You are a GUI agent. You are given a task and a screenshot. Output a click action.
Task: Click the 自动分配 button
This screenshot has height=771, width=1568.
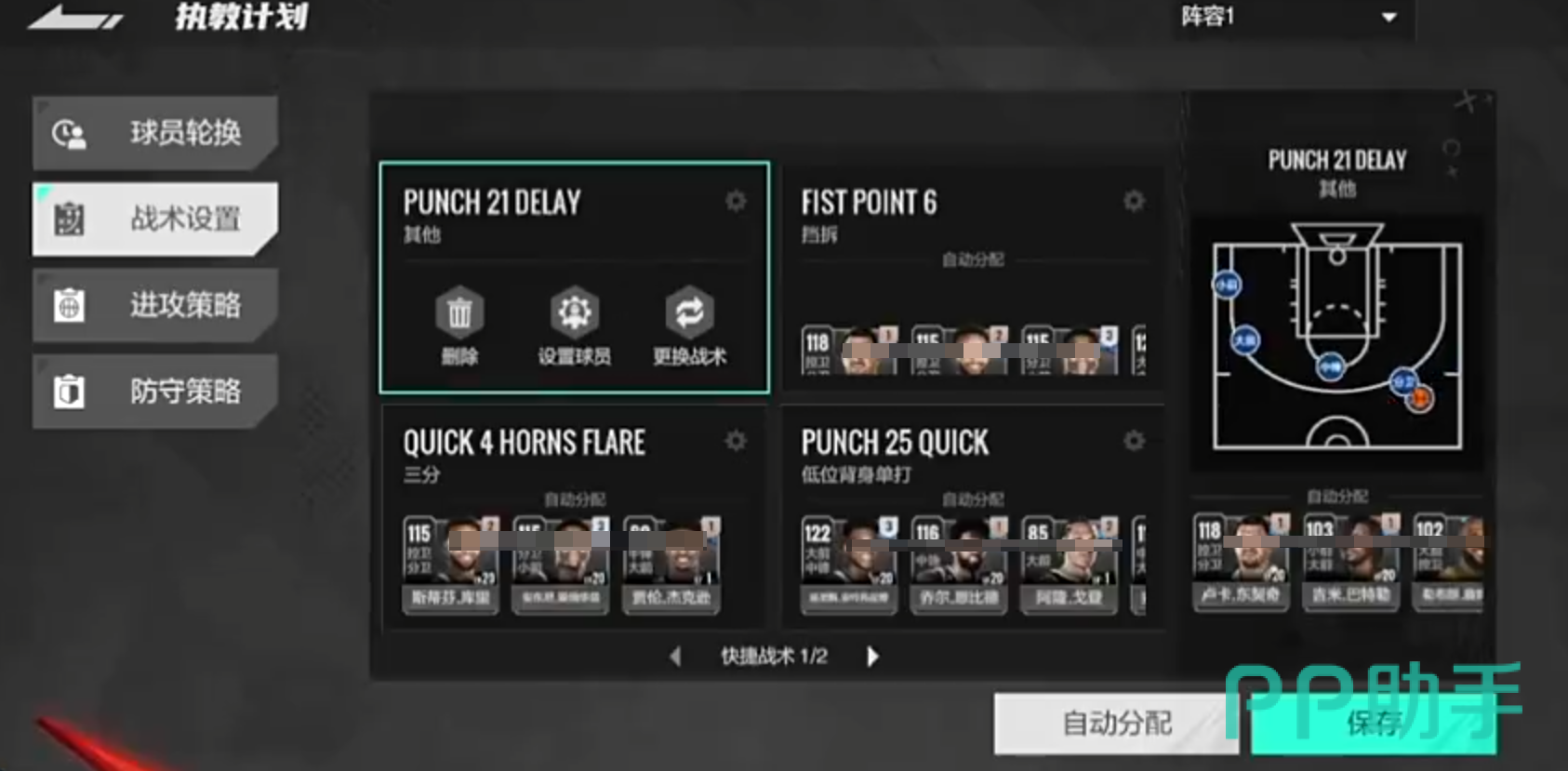coord(1116,724)
